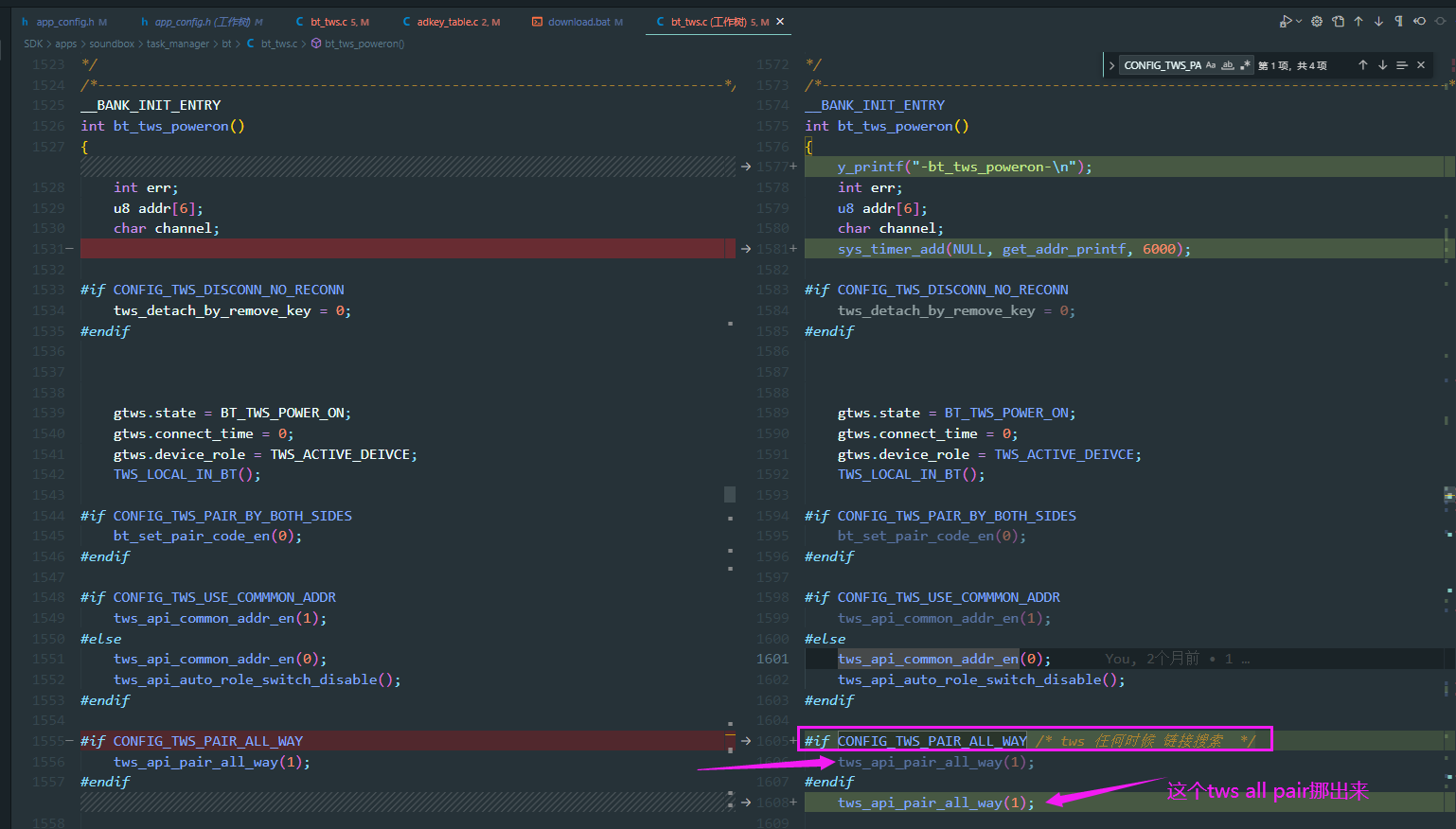Toggle Match Whole Word (ab) in find widget
The width and height of the screenshot is (1456, 829).
point(1228,65)
